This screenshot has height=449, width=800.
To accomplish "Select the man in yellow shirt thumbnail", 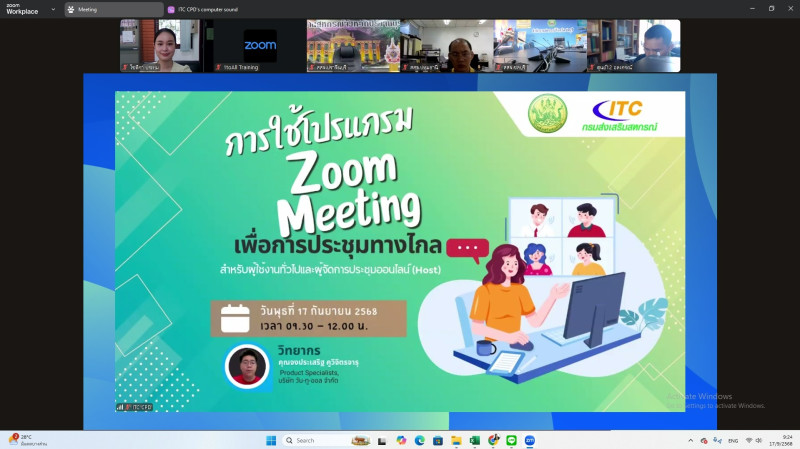I will click(x=446, y=45).
